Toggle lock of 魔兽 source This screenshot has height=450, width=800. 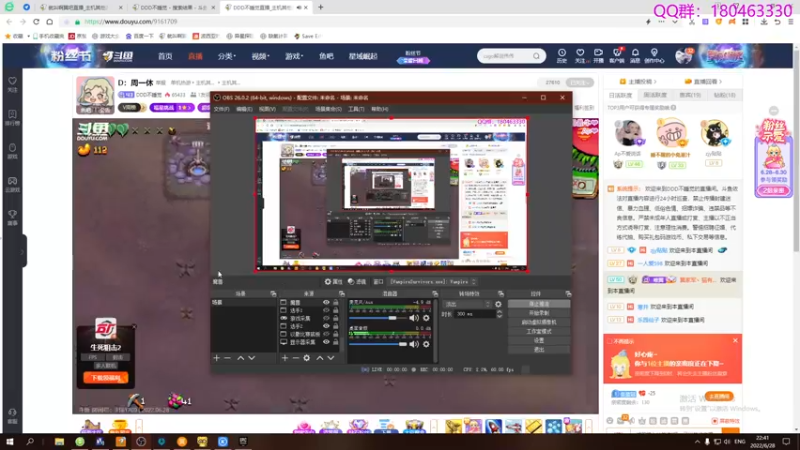tap(335, 303)
